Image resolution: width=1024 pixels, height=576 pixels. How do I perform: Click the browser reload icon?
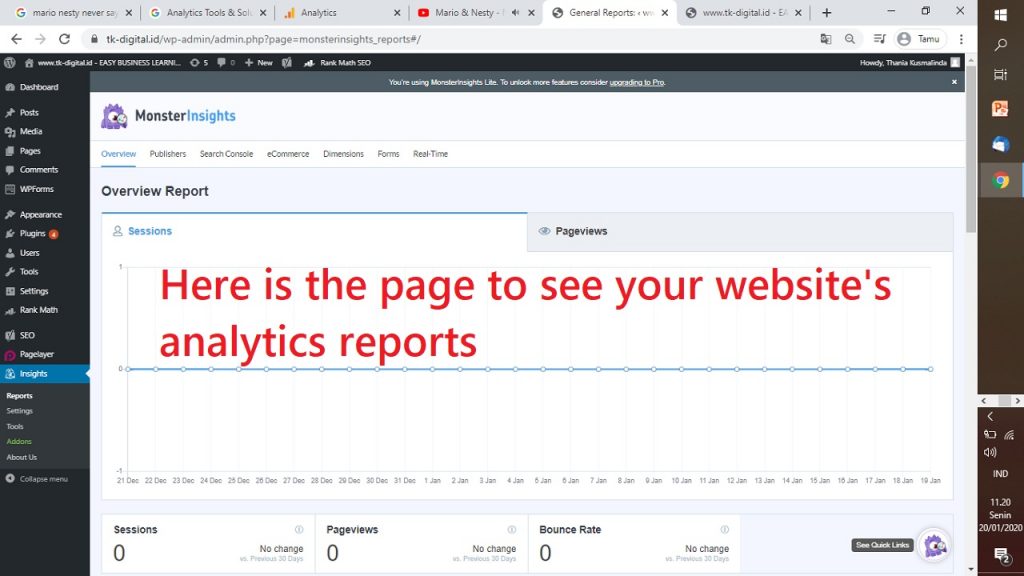click(65, 39)
